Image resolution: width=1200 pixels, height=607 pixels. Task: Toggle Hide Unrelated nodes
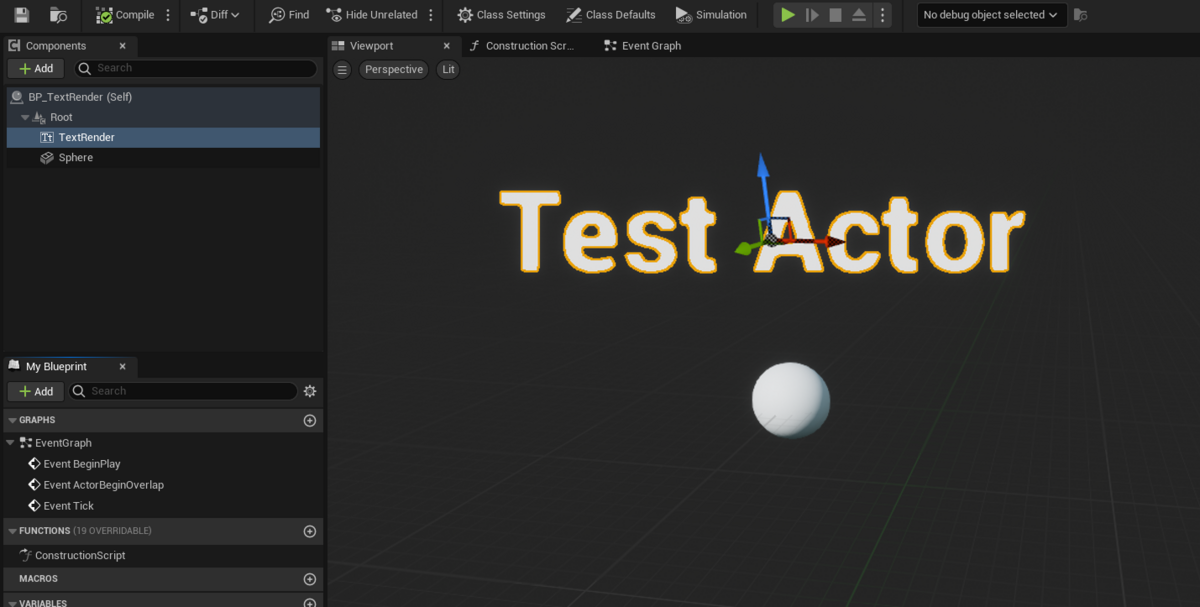pos(374,15)
